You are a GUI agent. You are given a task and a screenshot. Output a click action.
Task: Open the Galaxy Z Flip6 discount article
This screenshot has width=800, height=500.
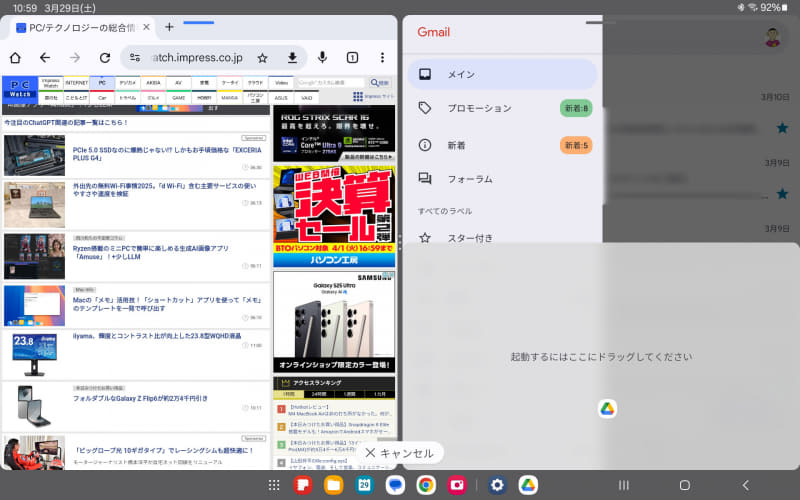(140, 398)
